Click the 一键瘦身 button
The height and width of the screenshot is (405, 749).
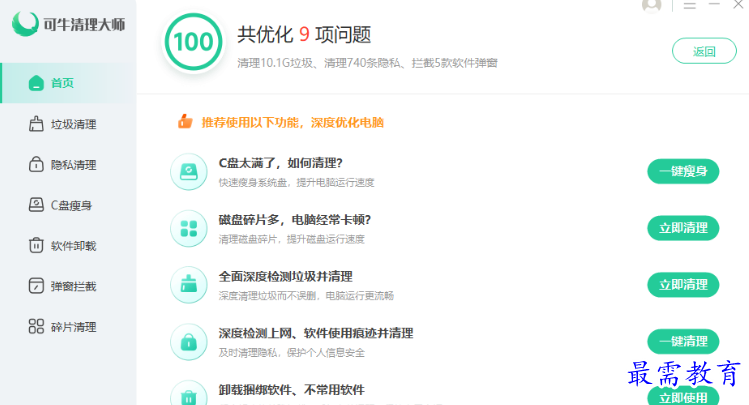(683, 171)
